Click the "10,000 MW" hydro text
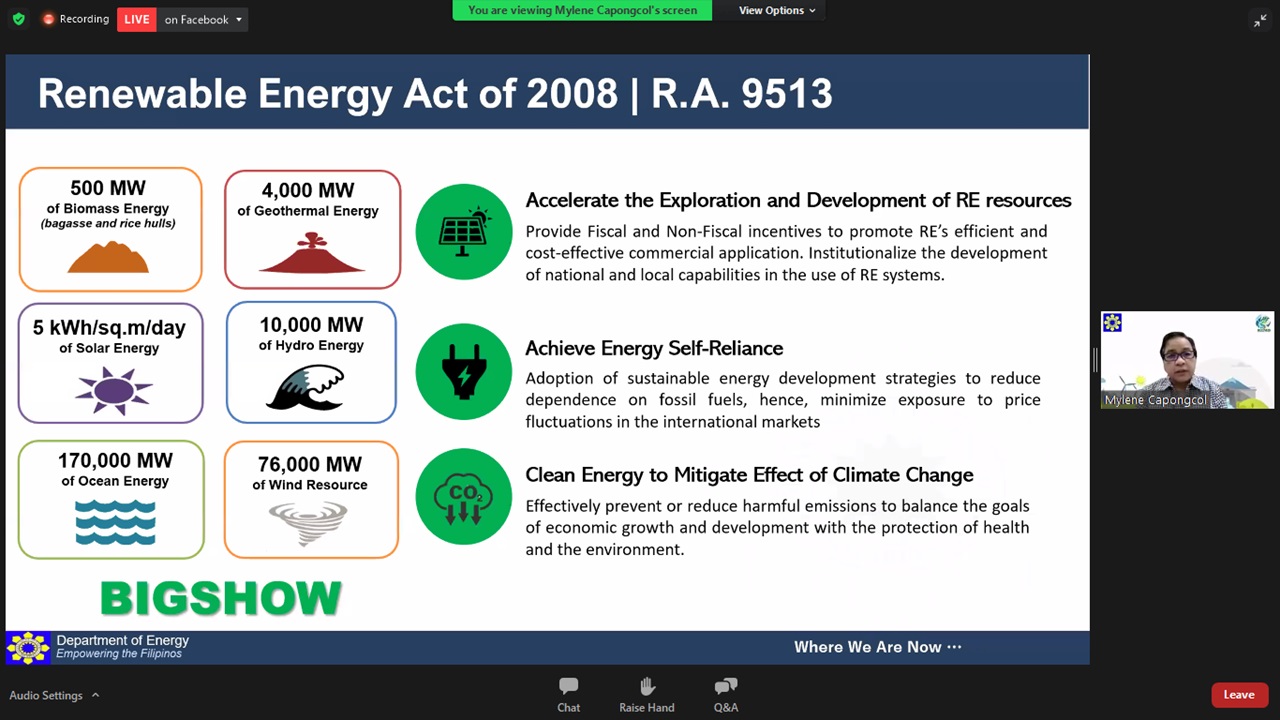1280x720 pixels. click(x=311, y=325)
